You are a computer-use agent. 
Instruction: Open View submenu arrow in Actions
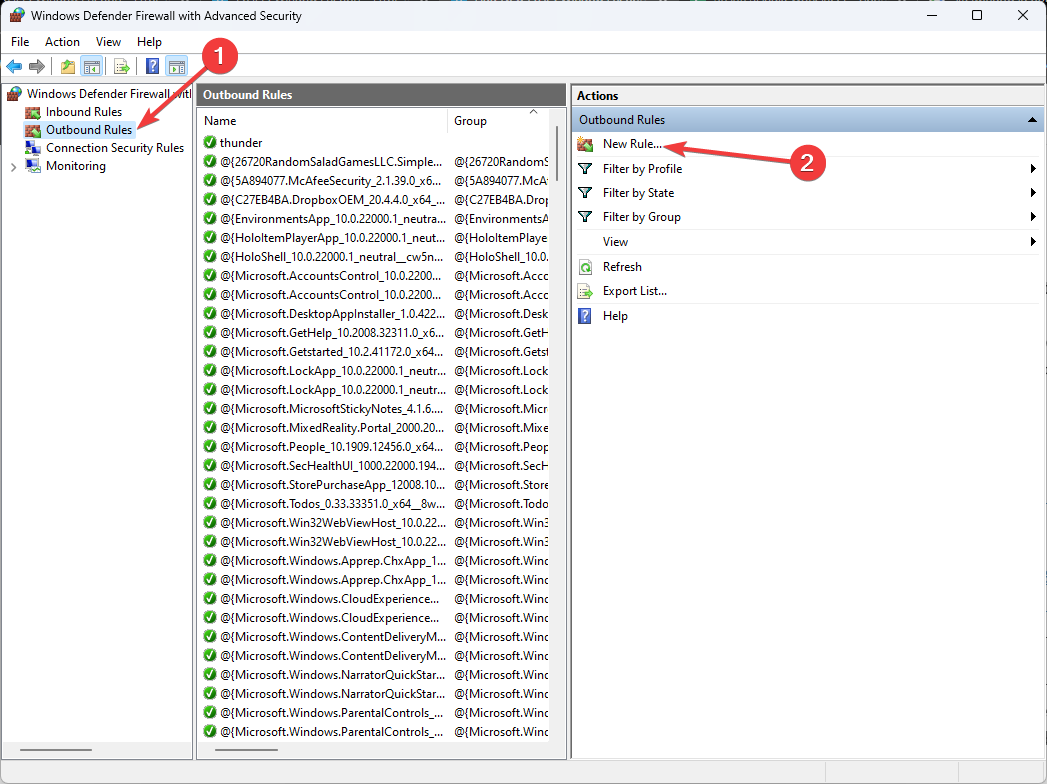click(1033, 242)
